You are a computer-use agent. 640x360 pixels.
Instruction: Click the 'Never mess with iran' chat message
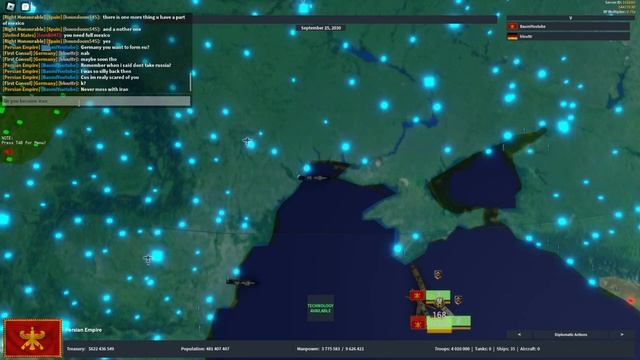[x=104, y=89]
